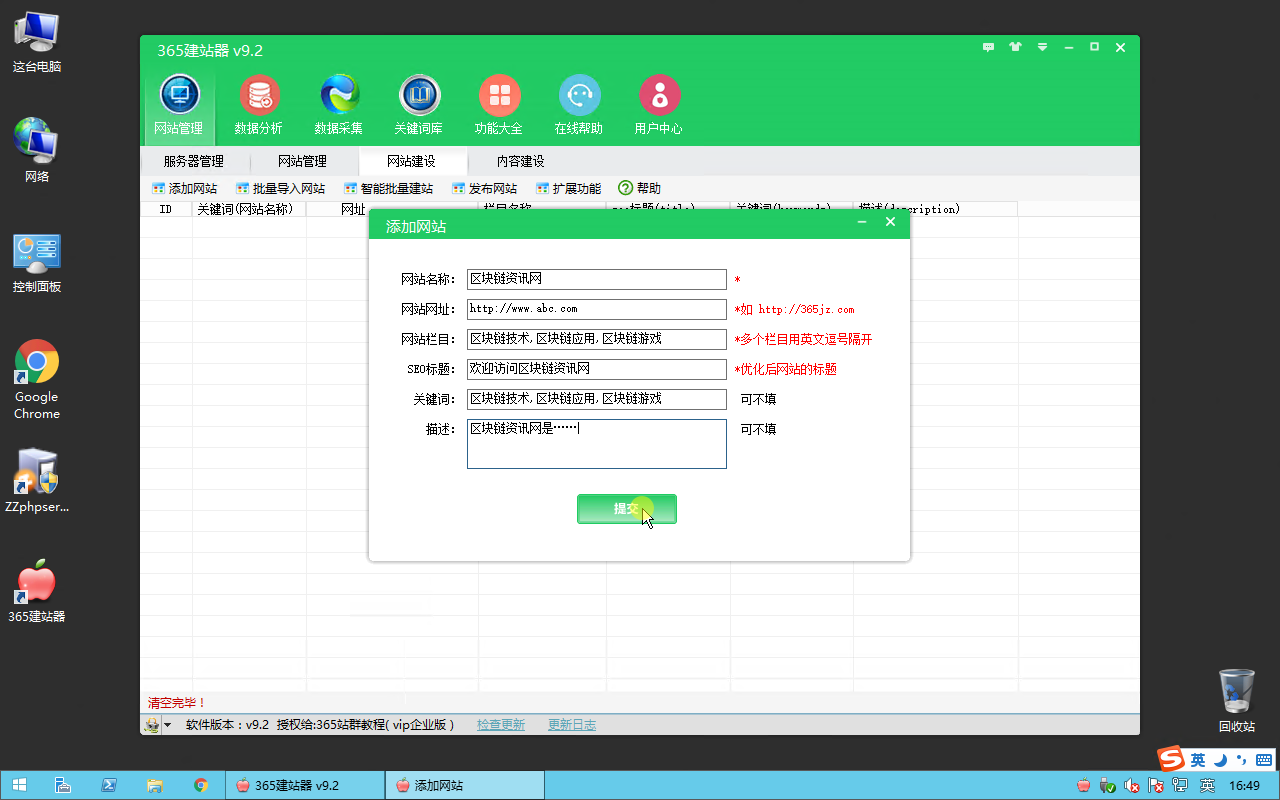Open the status bar settings icon dropdown
This screenshot has width=1280, height=800.
157,725
